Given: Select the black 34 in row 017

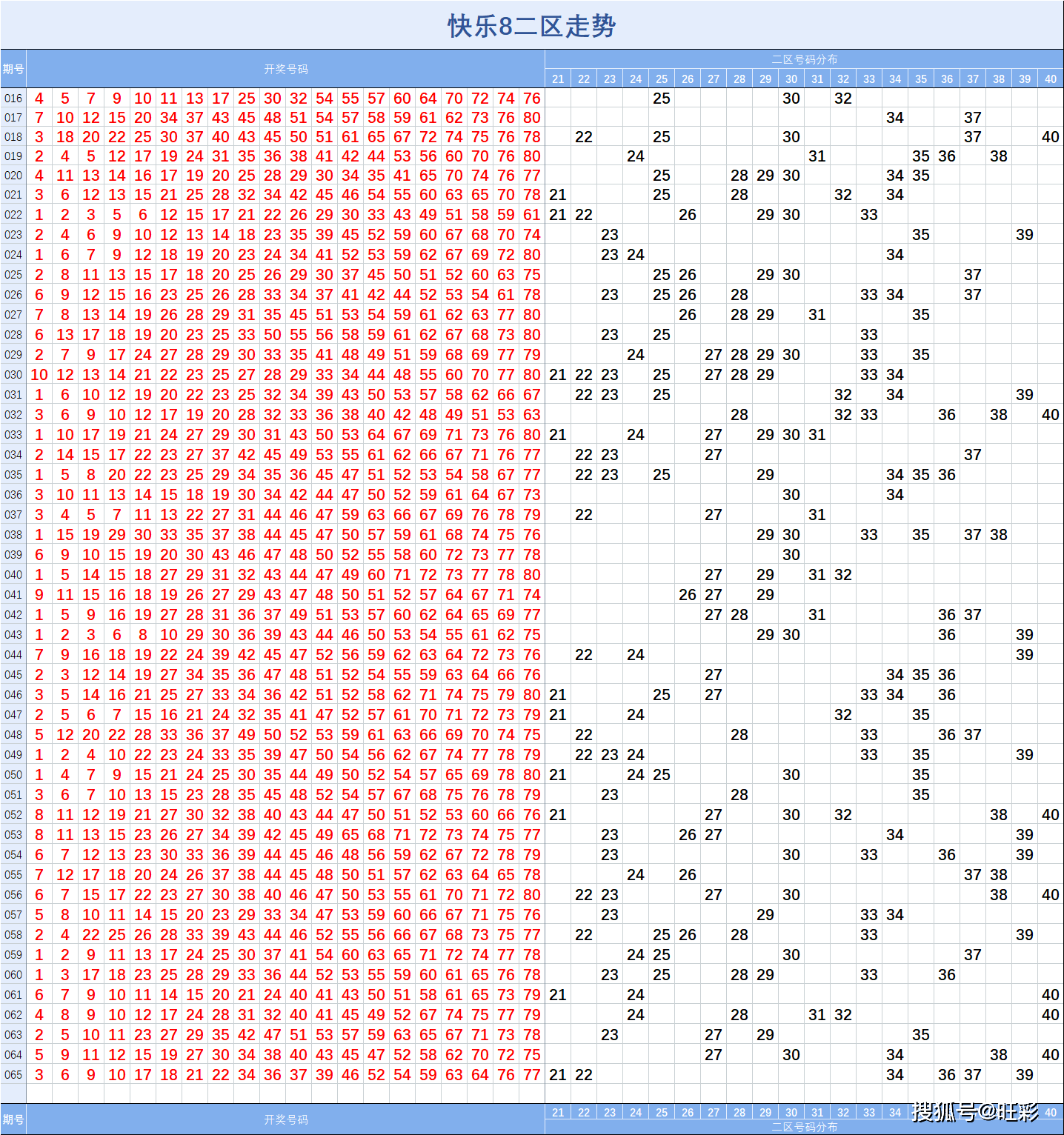Looking at the screenshot, I should [x=895, y=118].
